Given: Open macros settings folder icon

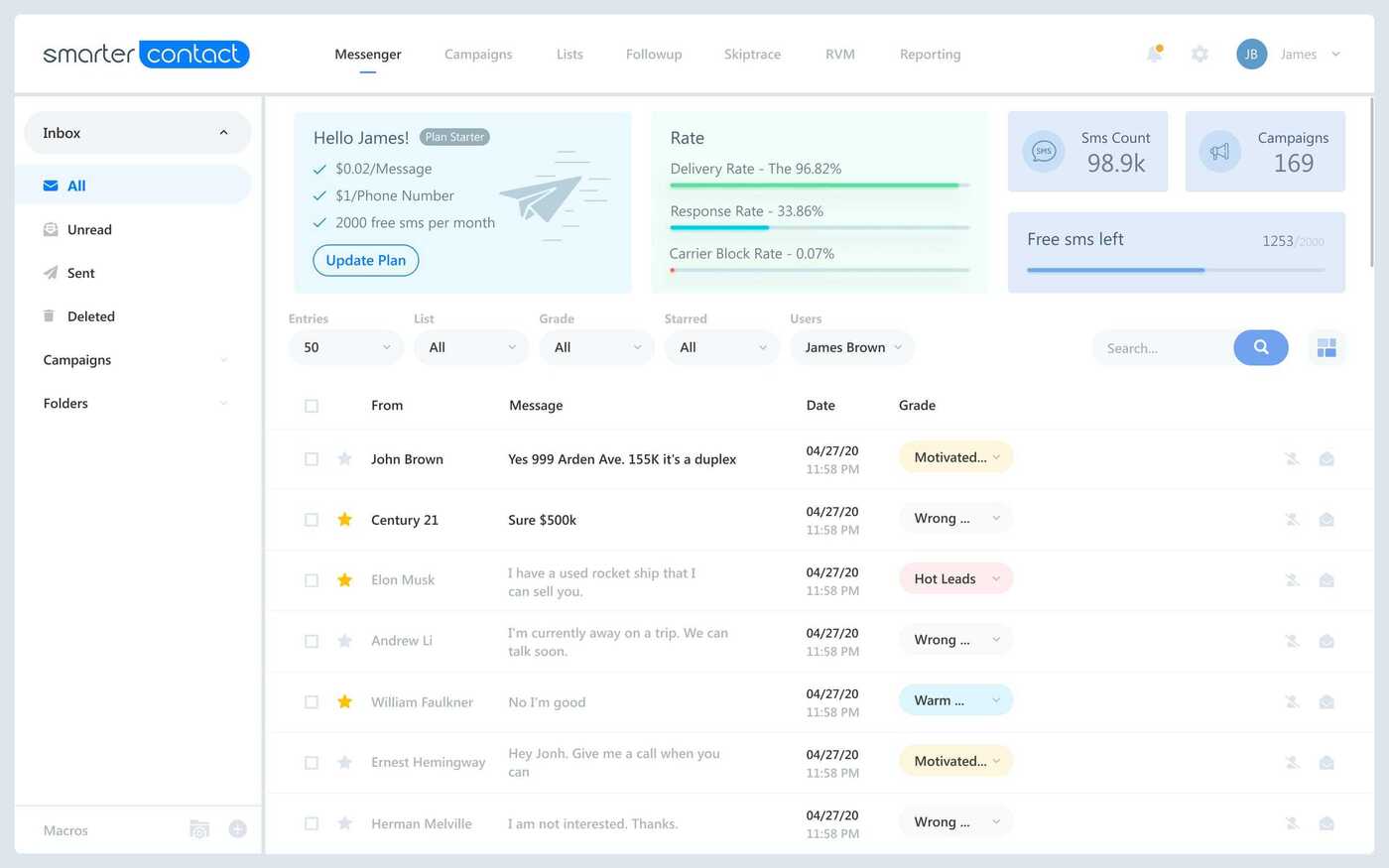Looking at the screenshot, I should [x=199, y=829].
